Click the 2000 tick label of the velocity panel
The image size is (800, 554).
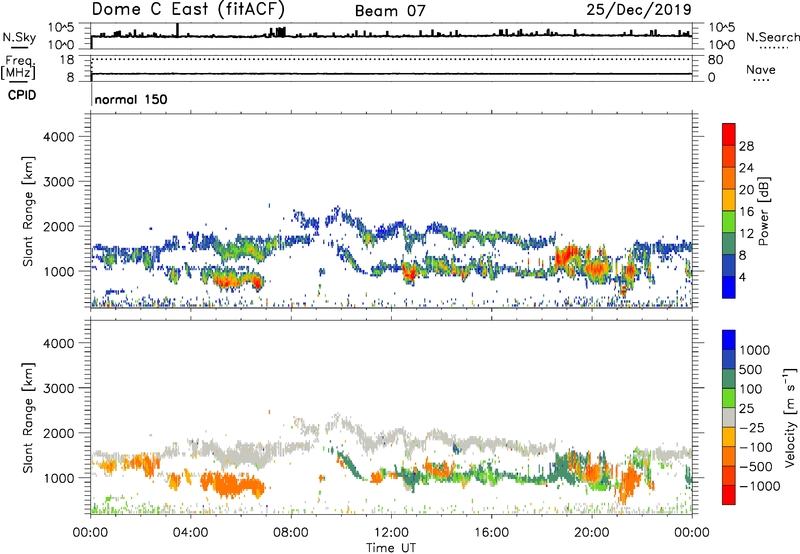pos(59,433)
